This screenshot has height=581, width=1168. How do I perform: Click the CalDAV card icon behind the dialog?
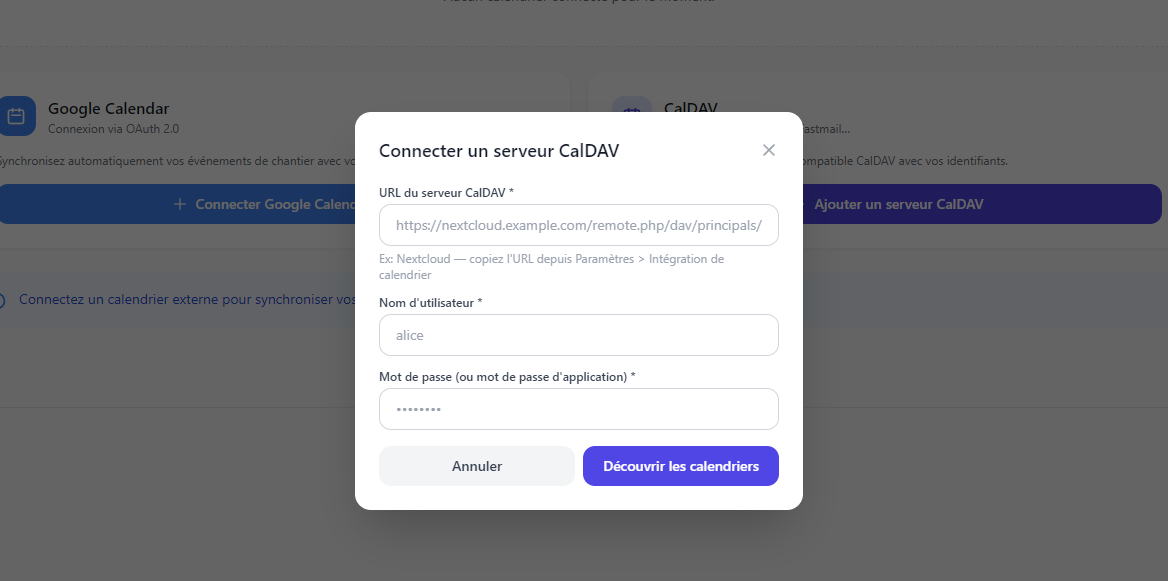(x=631, y=108)
